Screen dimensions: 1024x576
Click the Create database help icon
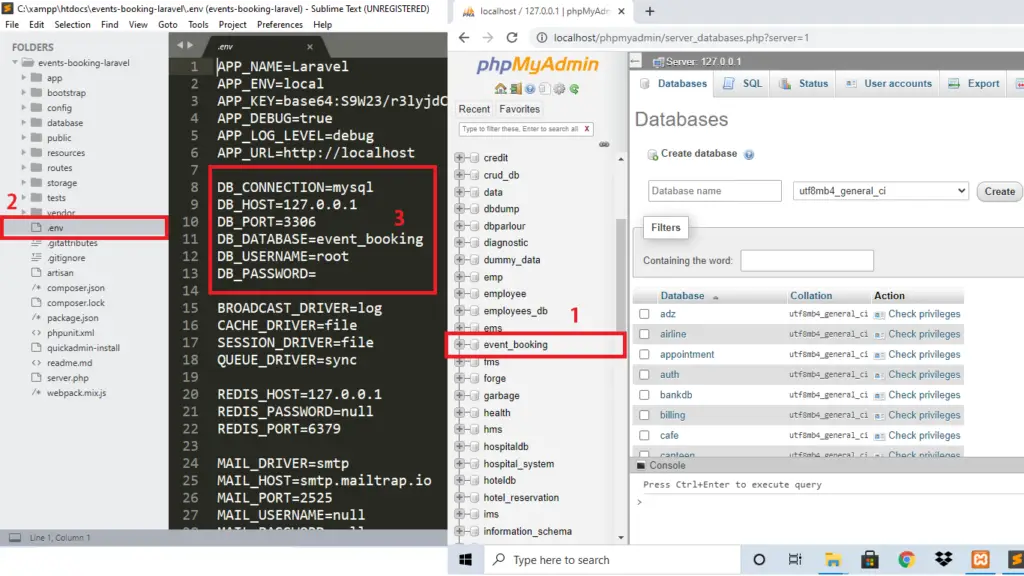tap(749, 155)
